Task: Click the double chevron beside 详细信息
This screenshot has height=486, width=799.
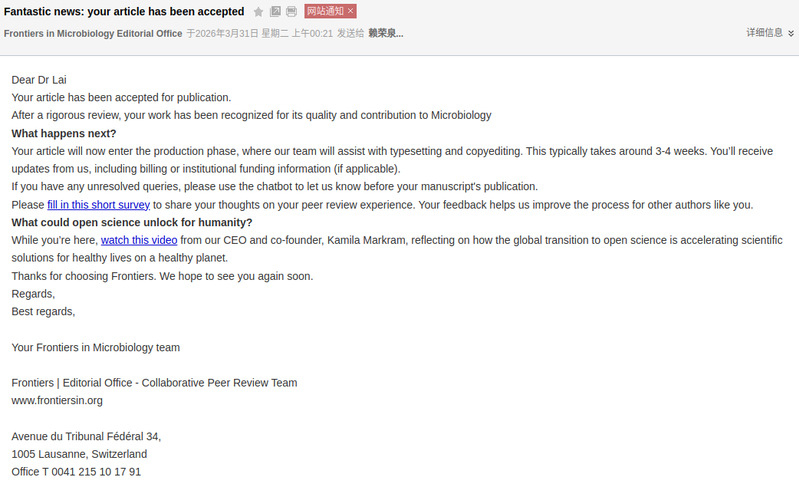Action: [x=791, y=33]
